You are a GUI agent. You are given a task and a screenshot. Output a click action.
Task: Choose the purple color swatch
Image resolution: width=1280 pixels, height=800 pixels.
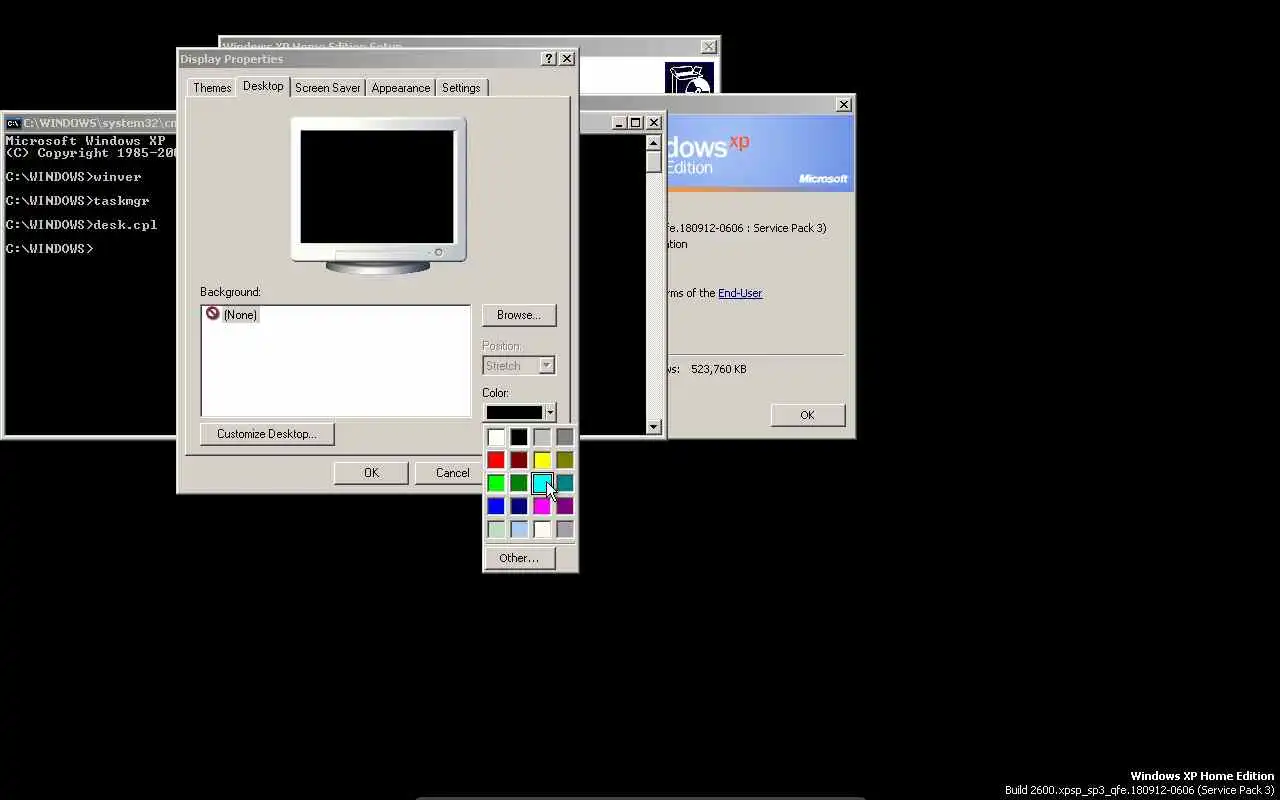565,506
